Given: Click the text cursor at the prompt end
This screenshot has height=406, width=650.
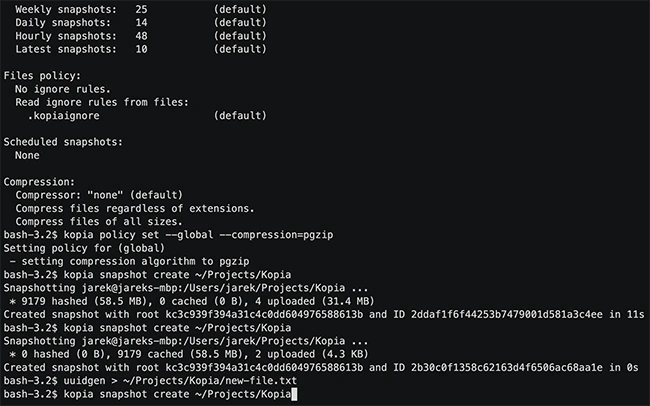Looking at the screenshot, I should click(296, 397).
